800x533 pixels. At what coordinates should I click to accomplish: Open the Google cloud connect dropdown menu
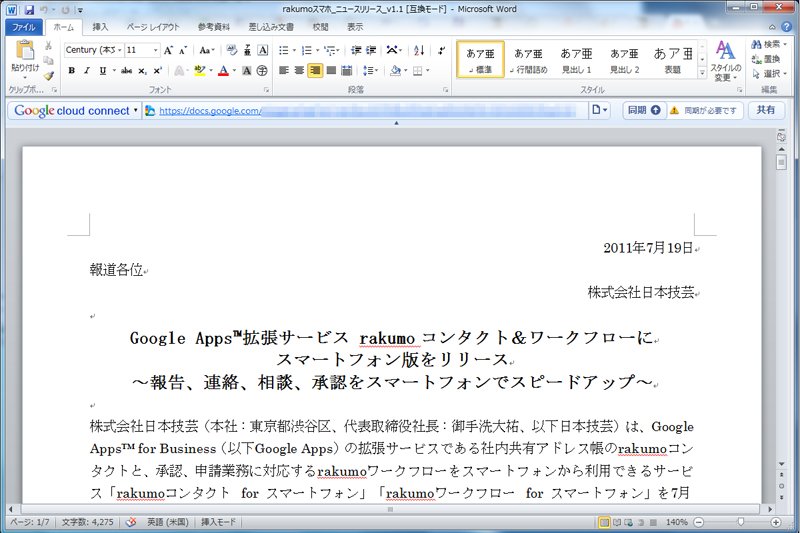136,110
